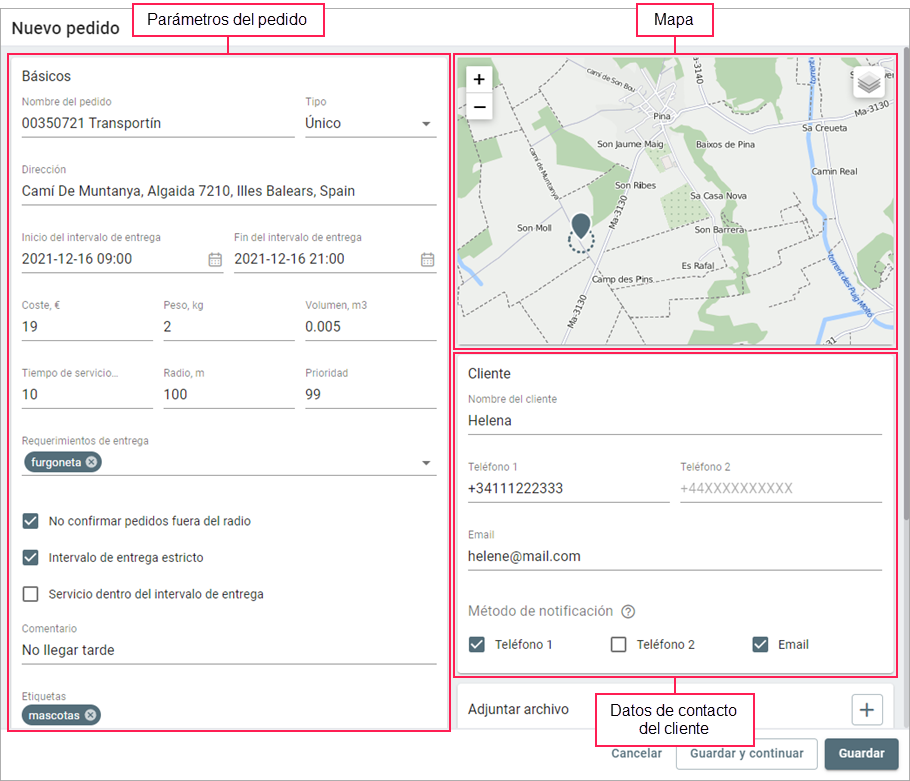Zoom out on the map
Viewport: 910px width, 781px height.
click(479, 106)
